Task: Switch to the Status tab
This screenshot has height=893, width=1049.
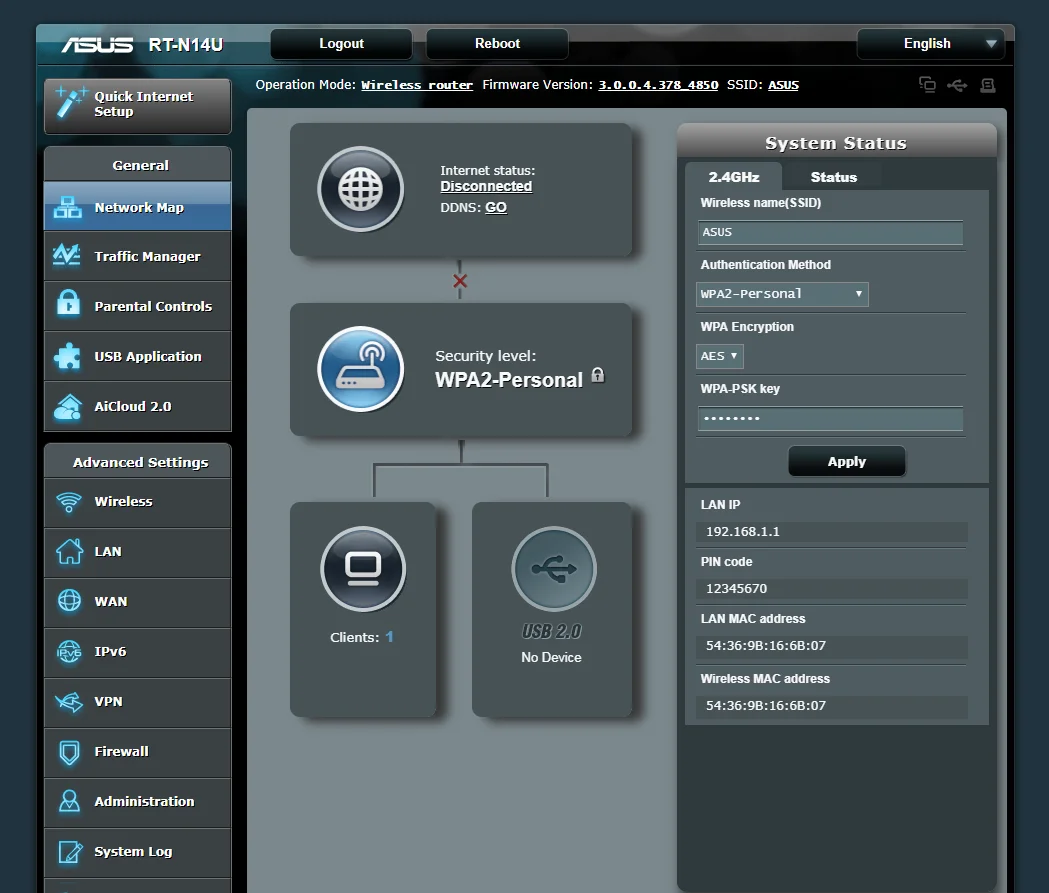Action: (834, 177)
